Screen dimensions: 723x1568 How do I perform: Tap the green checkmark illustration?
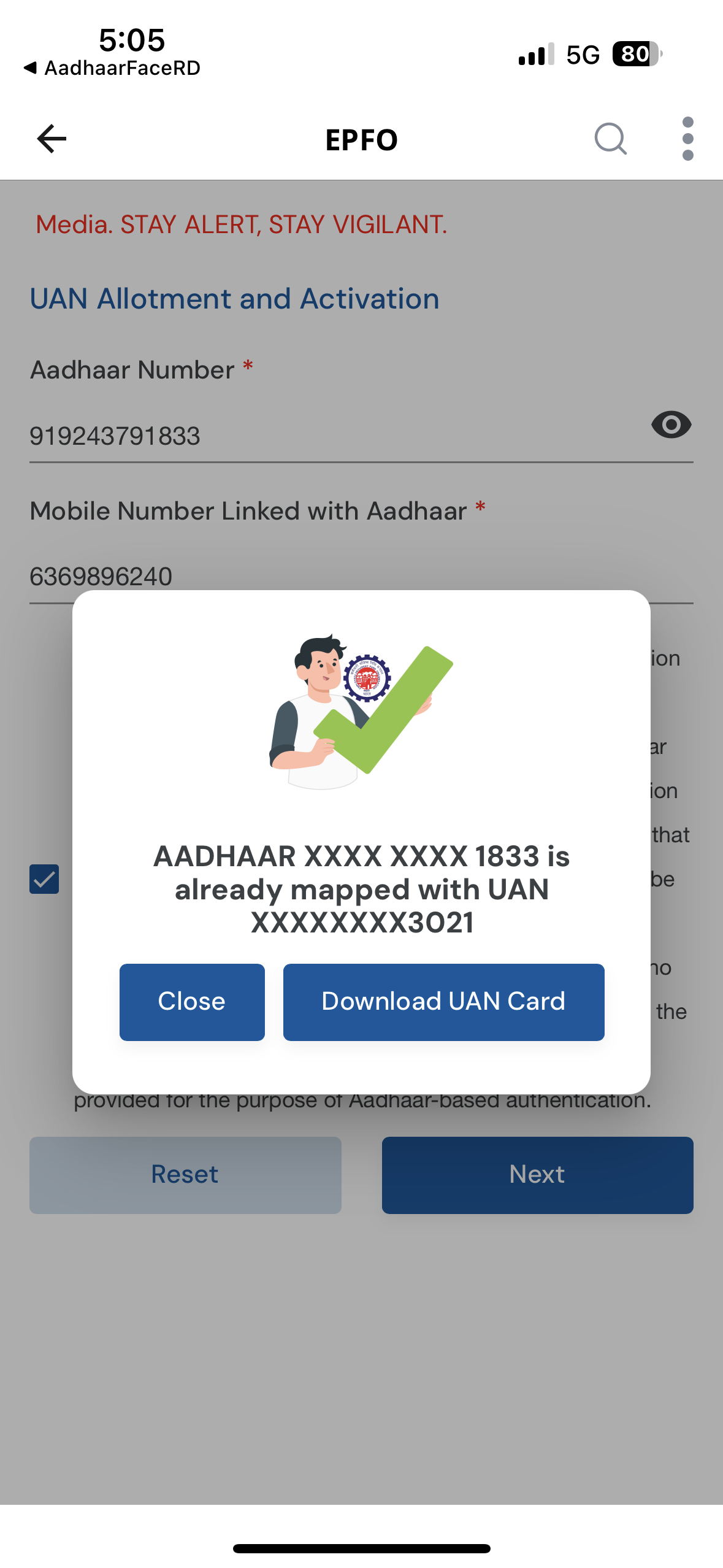pos(383,710)
